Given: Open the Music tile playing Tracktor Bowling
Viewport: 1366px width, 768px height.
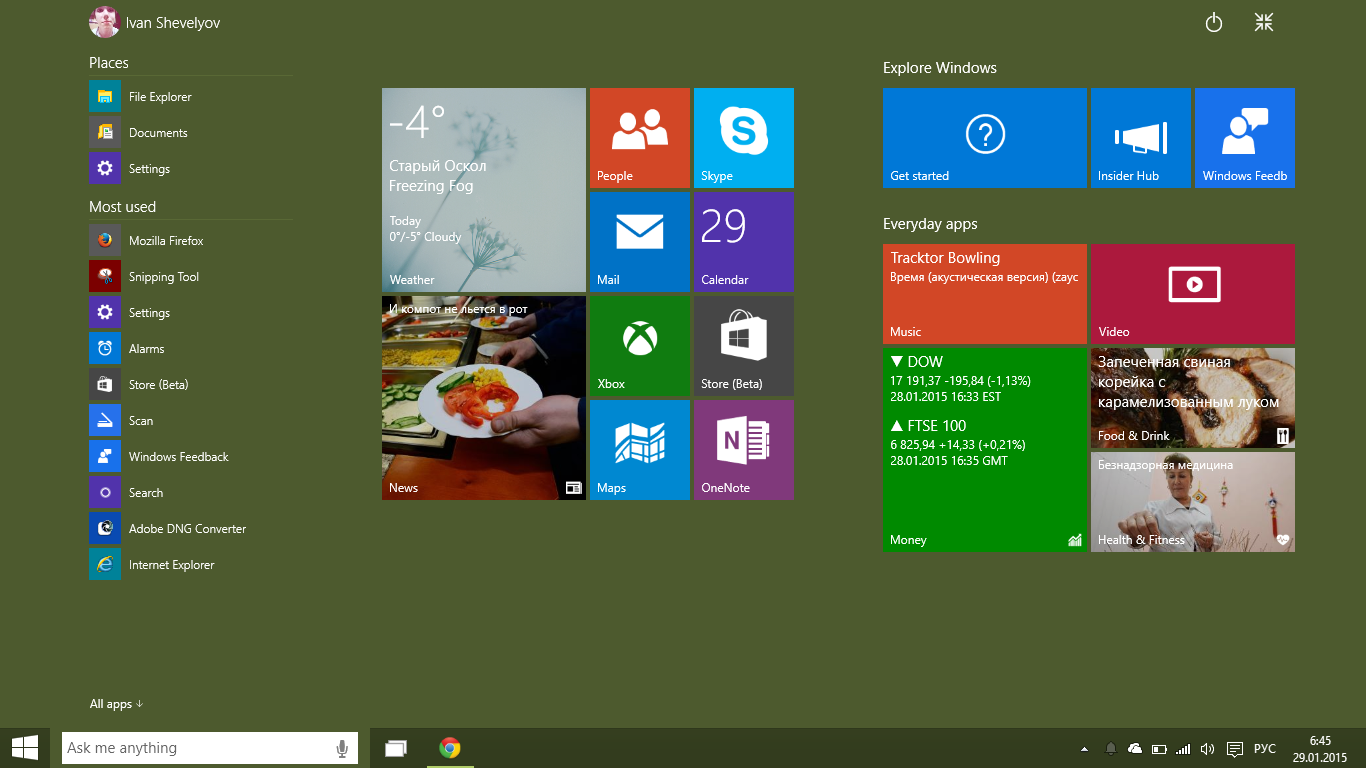Looking at the screenshot, I should coord(985,294).
